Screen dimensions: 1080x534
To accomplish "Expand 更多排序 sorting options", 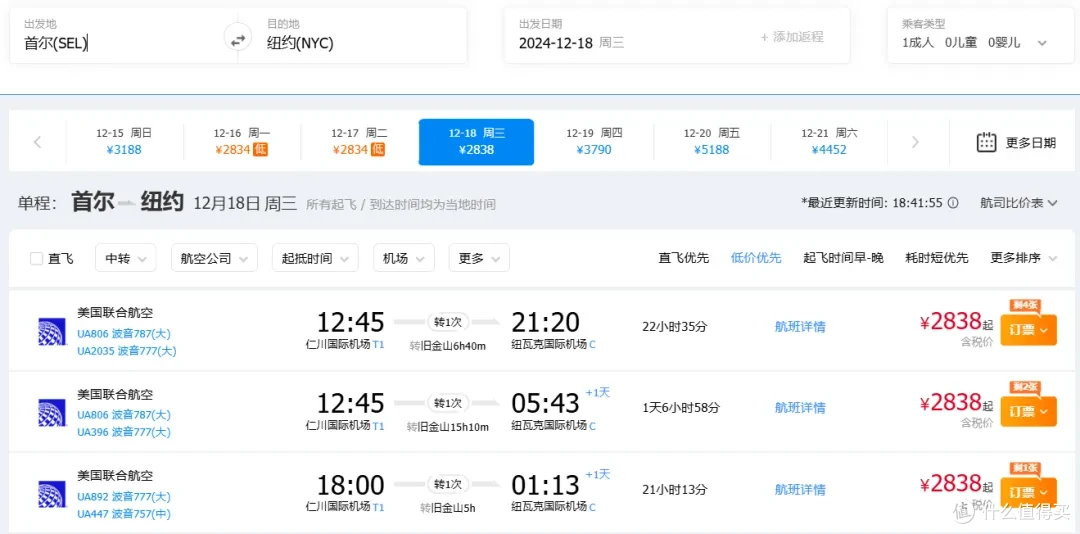I will (1023, 258).
